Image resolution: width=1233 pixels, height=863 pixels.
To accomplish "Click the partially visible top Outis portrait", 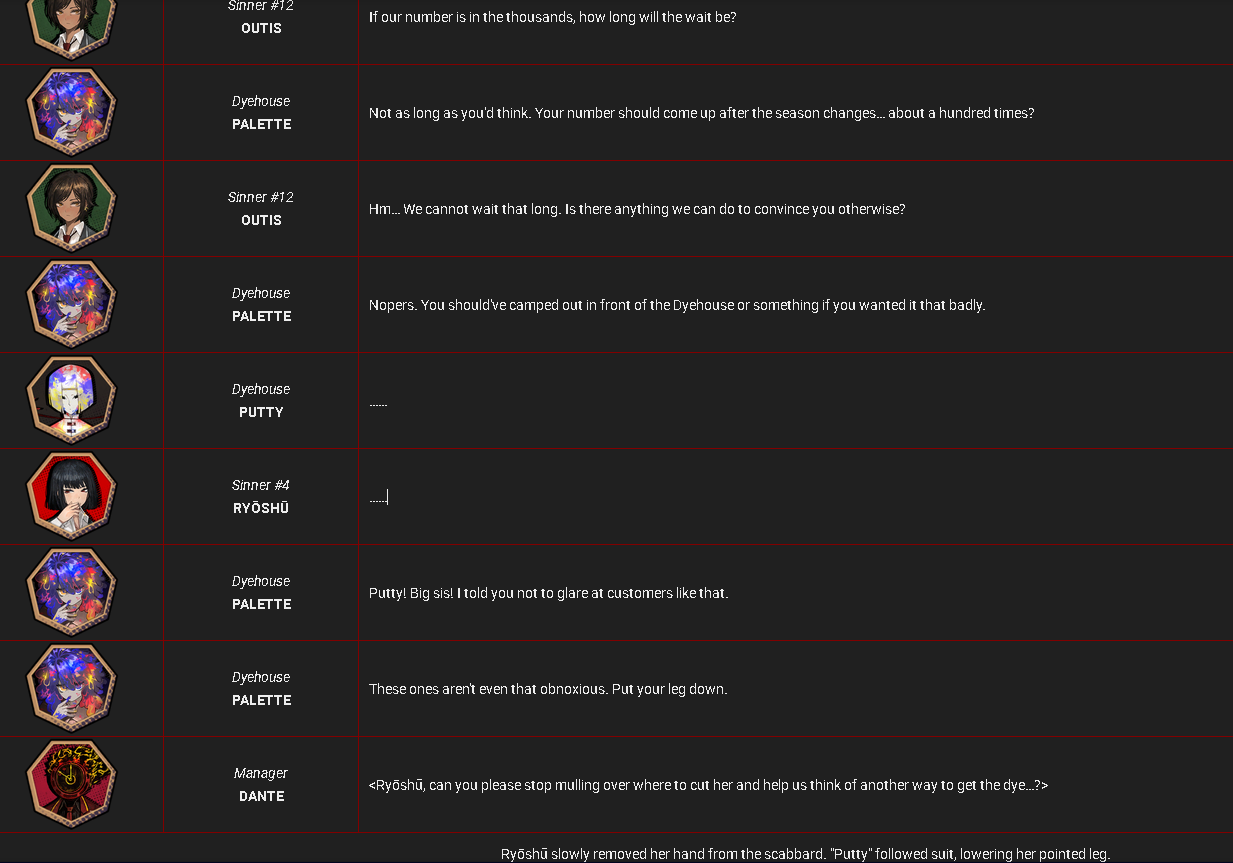I will click(71, 29).
